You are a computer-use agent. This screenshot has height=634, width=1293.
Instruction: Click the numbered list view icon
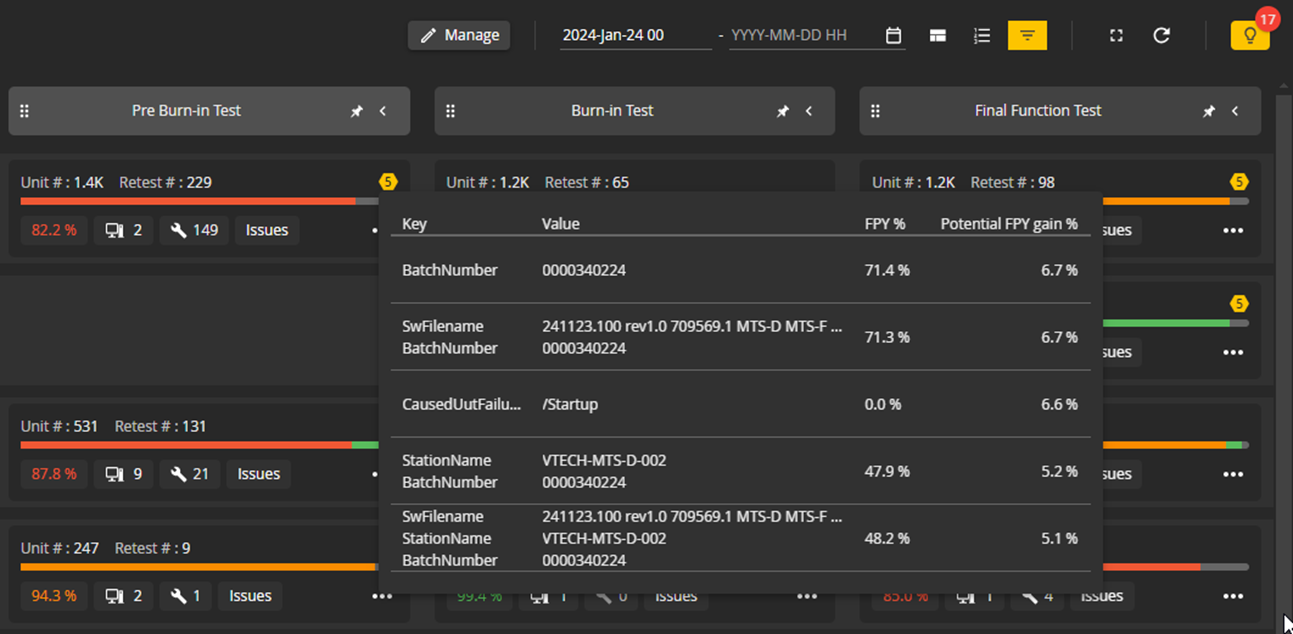tap(982, 36)
